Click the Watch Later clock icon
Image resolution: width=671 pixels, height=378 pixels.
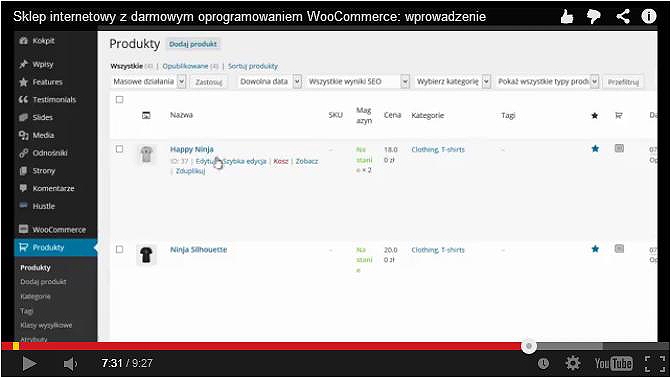tap(543, 364)
